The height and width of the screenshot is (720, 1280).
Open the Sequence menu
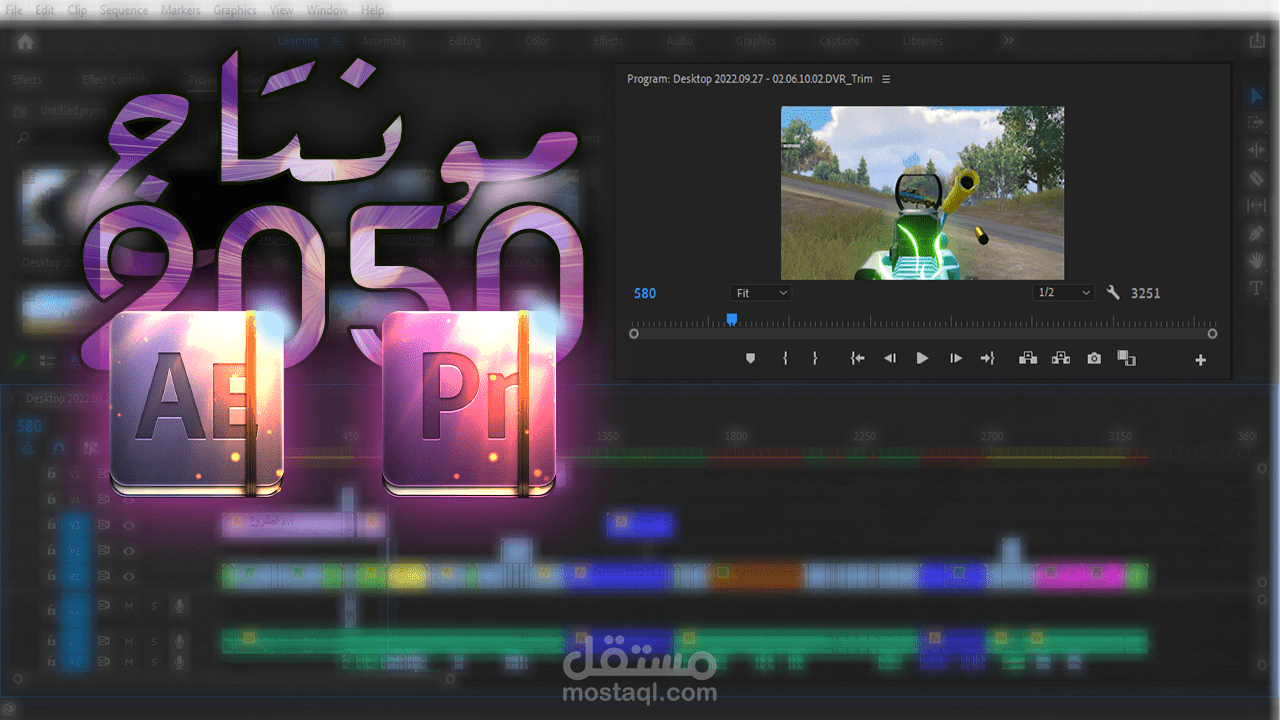click(124, 10)
